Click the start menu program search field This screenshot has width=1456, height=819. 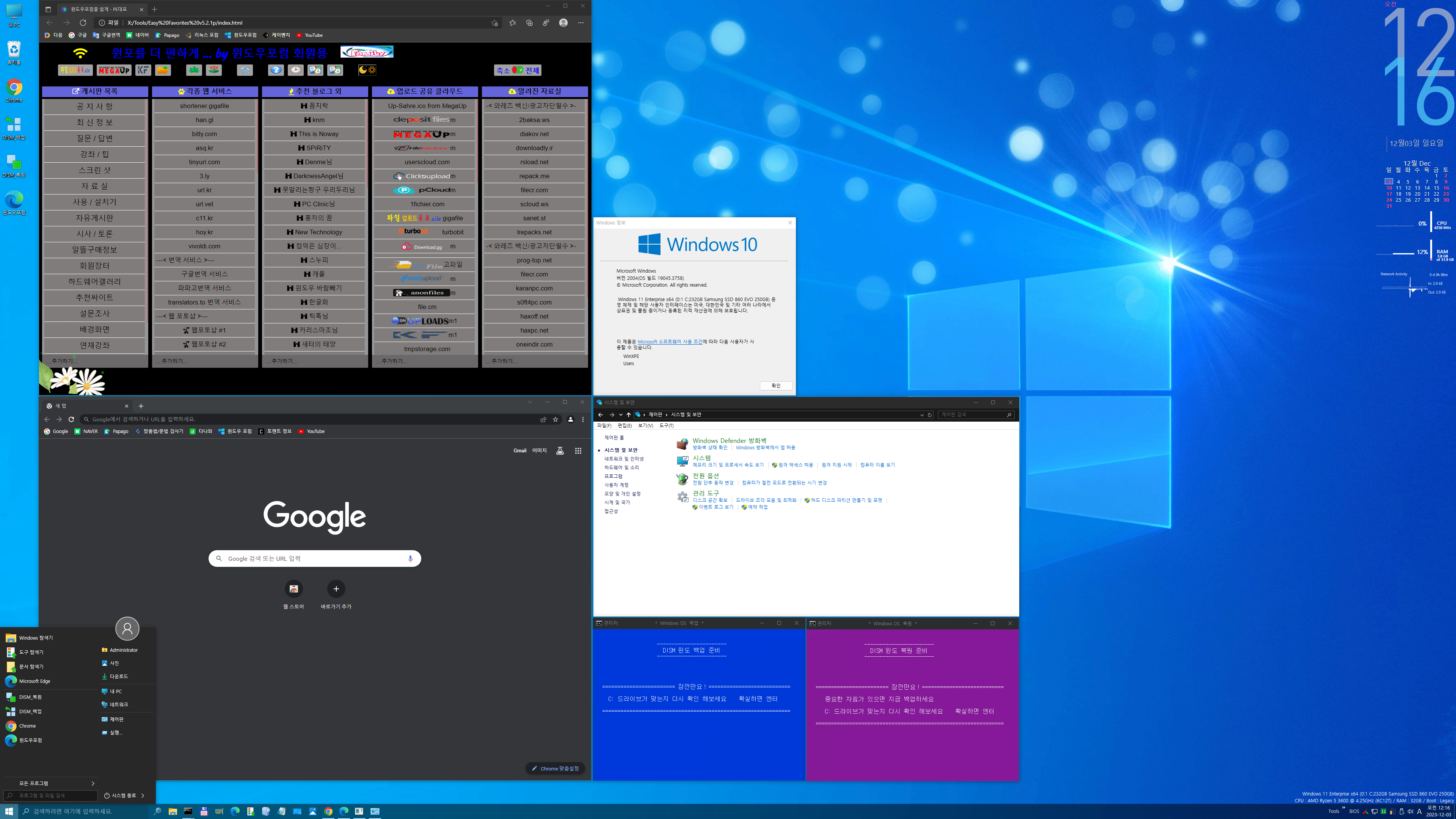pyautogui.click(x=51, y=796)
